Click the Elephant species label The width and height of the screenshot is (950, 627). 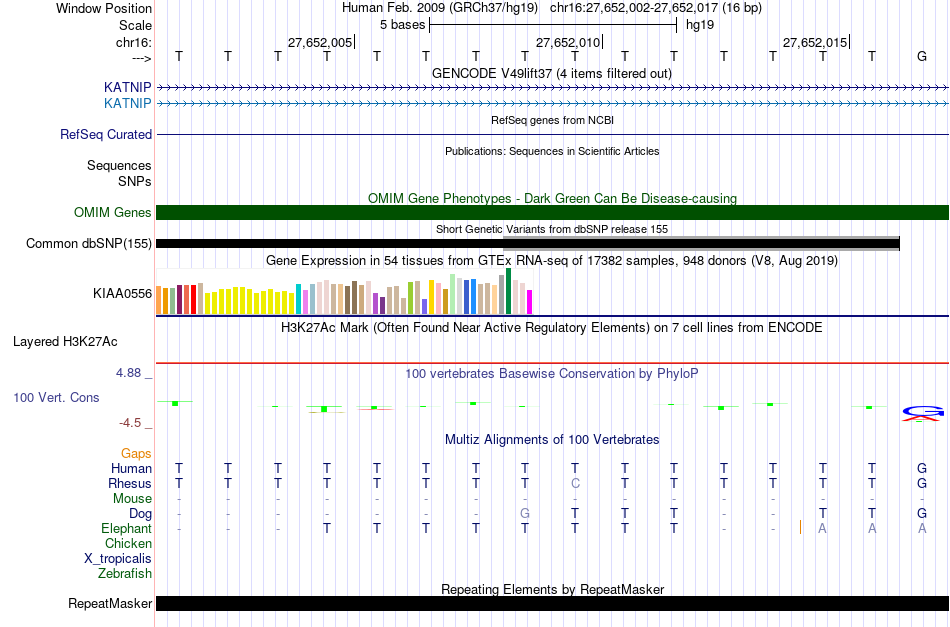pos(126,529)
